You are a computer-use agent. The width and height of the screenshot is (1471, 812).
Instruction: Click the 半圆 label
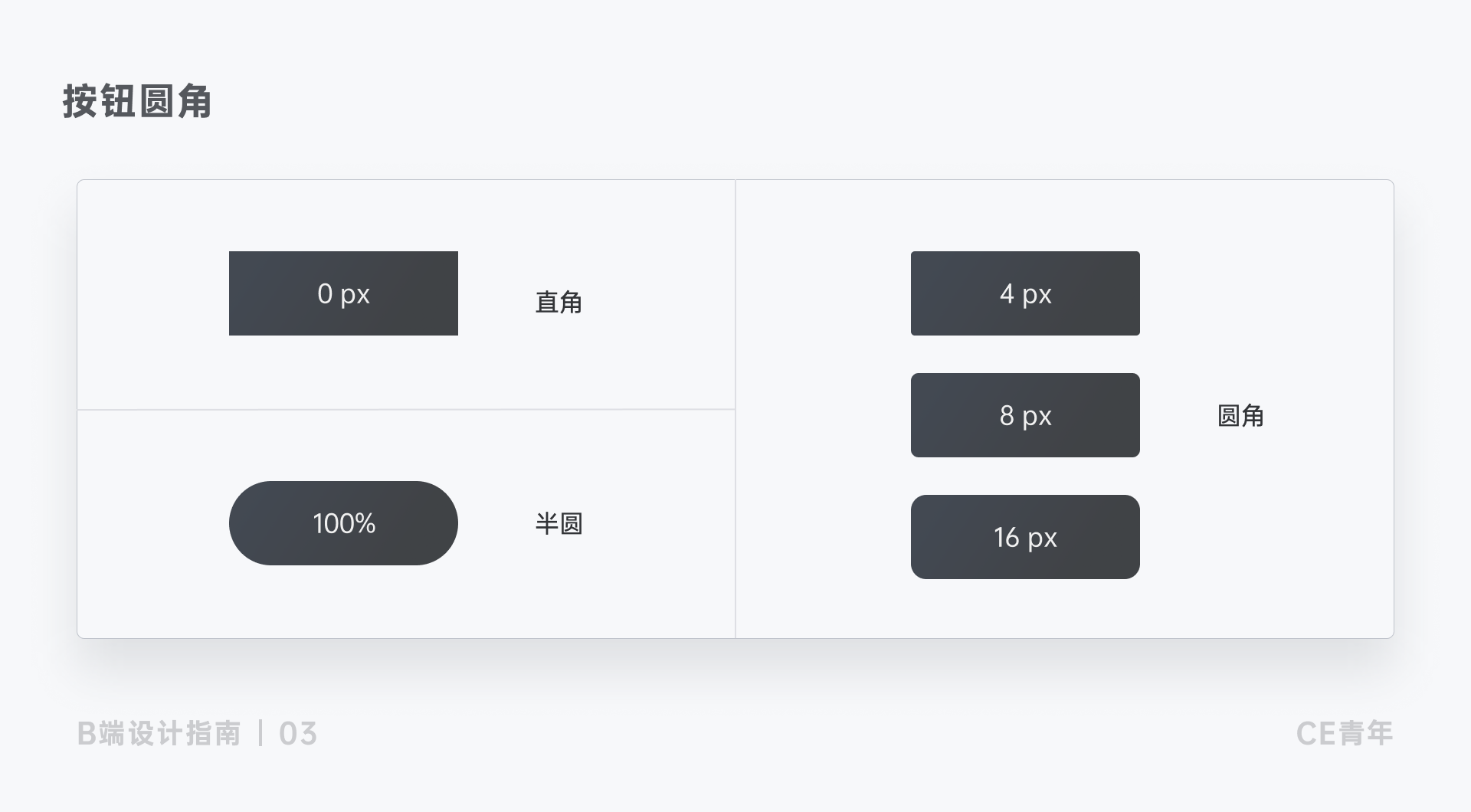pos(559,524)
